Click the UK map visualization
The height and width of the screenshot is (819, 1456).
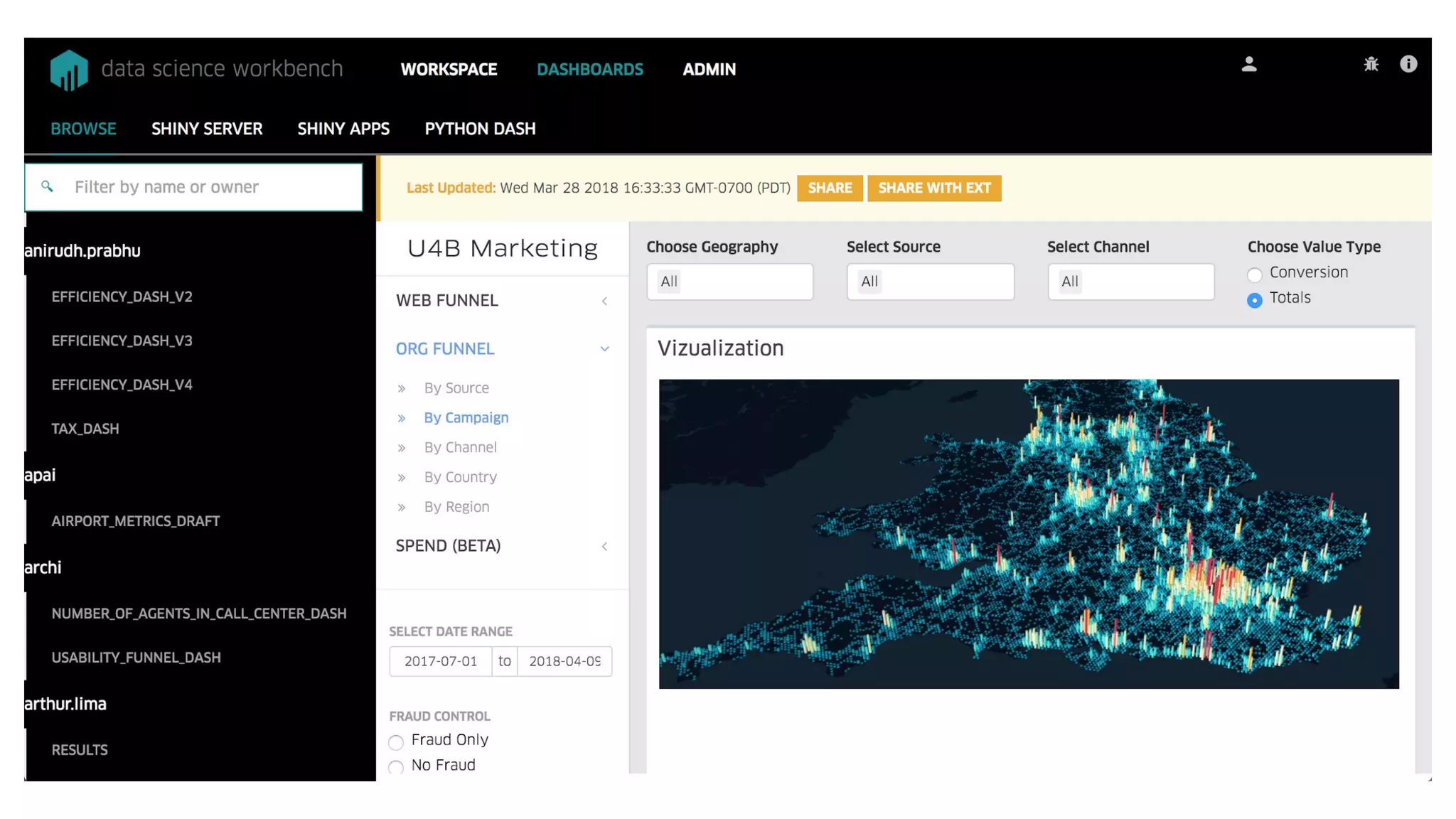point(1028,533)
